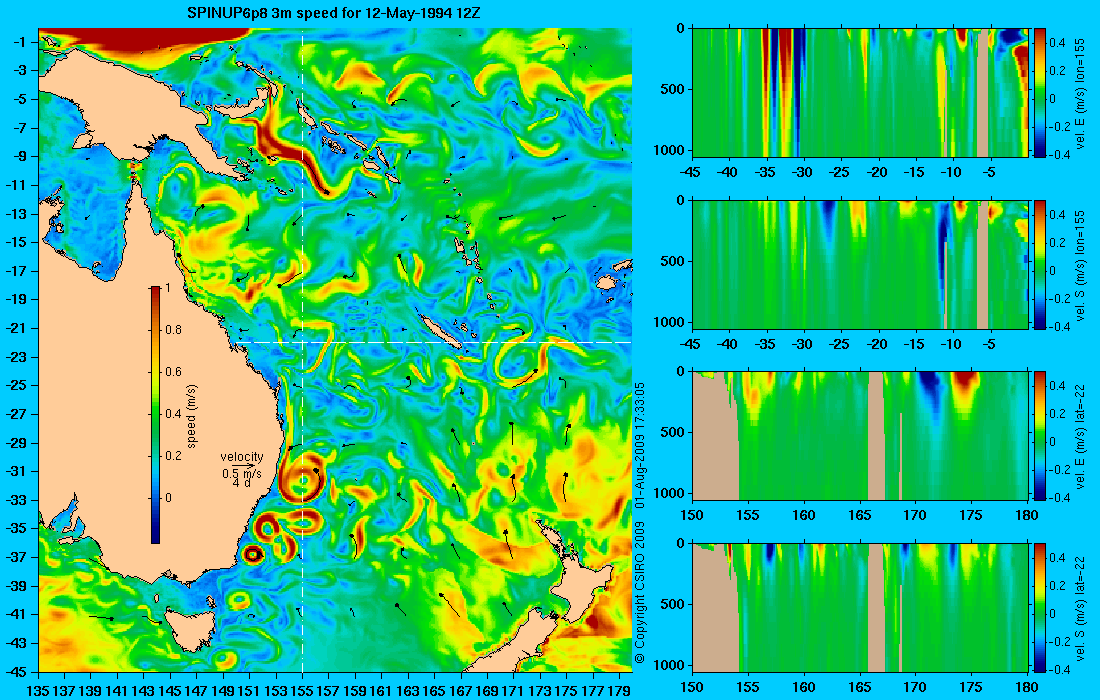
Task: Click the '0.4' speed color bar tick
Action: pyautogui.click(x=173, y=414)
